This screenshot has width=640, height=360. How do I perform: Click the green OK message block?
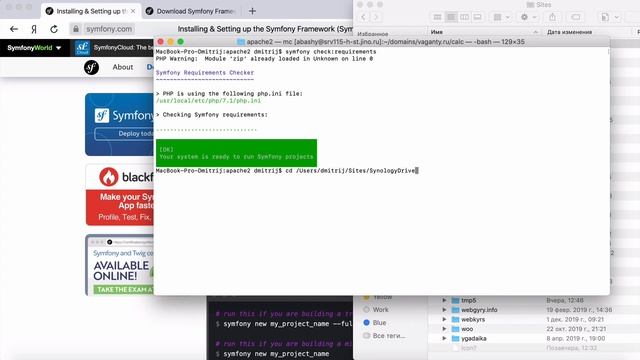pos(236,153)
